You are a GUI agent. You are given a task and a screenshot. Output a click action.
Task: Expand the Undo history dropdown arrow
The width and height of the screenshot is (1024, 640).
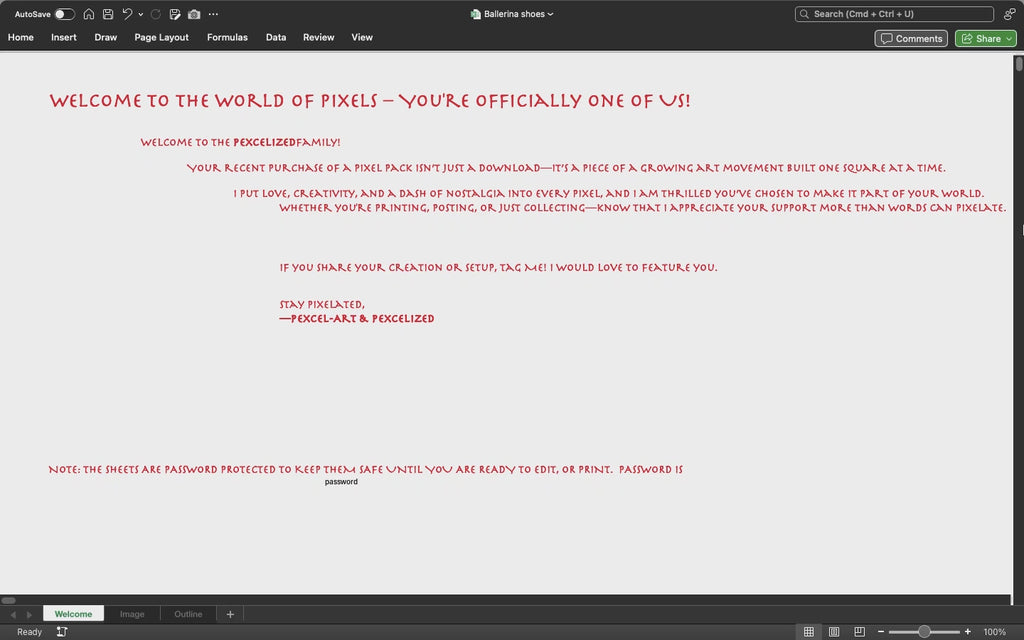click(141, 14)
